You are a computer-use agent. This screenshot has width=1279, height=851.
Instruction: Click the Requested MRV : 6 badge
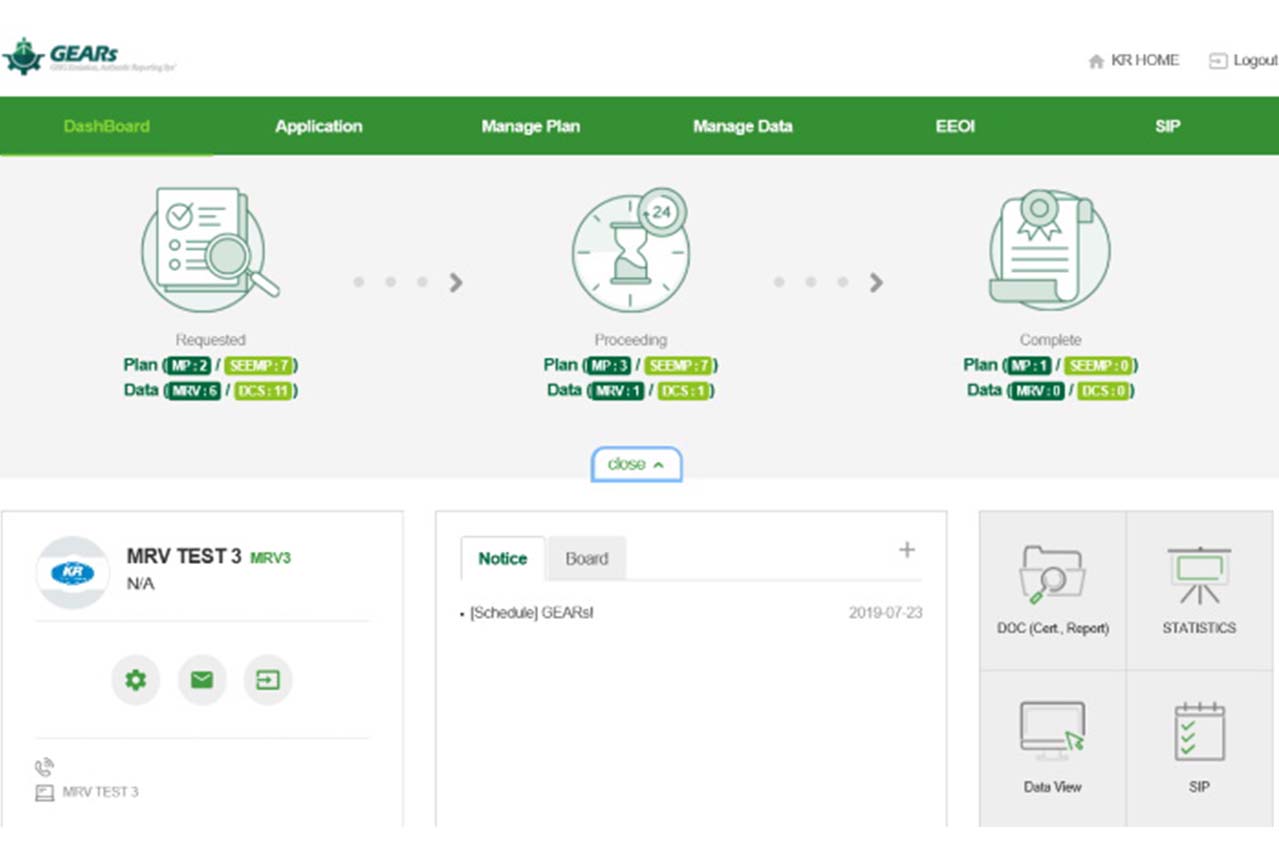(x=193, y=391)
